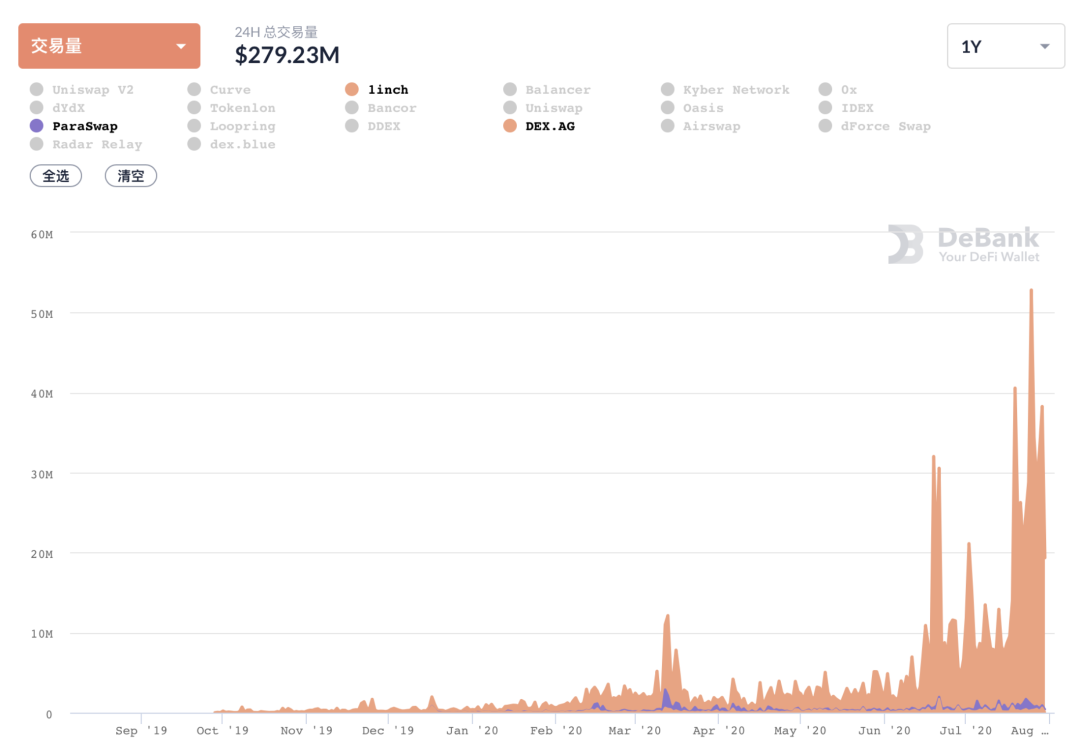Enable the Balancer series
The height and width of the screenshot is (756, 1080).
point(547,90)
